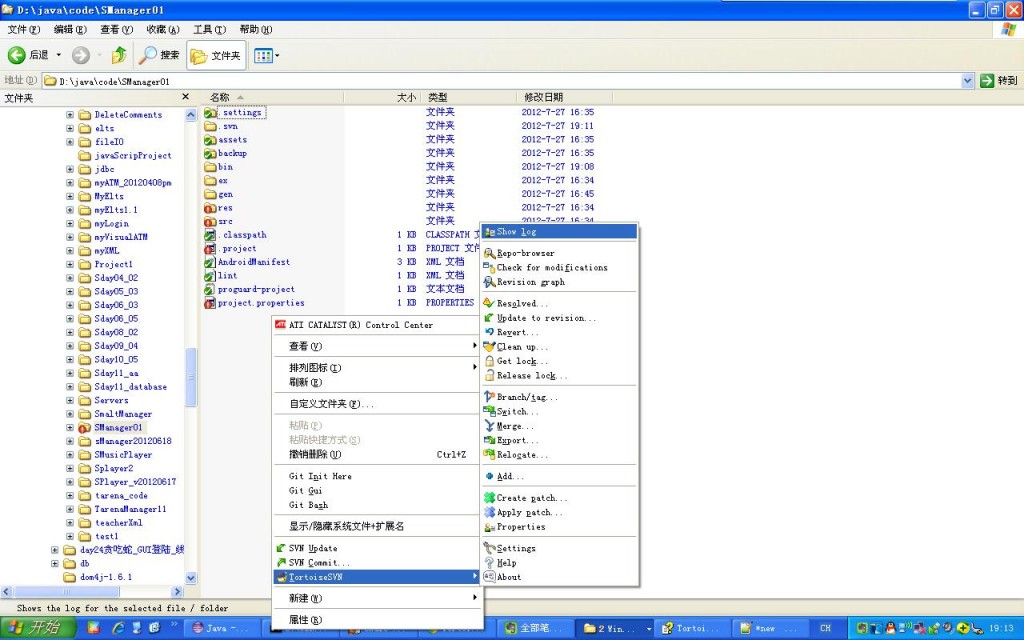Image resolution: width=1024 pixels, height=640 pixels.
Task: Open the address bar dropdown arrow
Action: (x=967, y=80)
